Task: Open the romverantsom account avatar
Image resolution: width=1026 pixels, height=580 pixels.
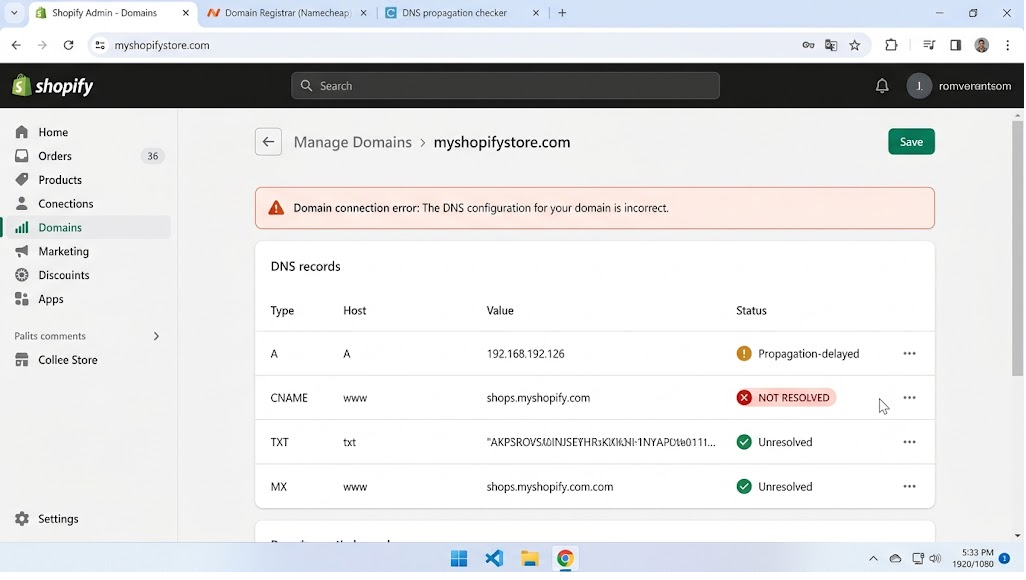Action: (919, 86)
